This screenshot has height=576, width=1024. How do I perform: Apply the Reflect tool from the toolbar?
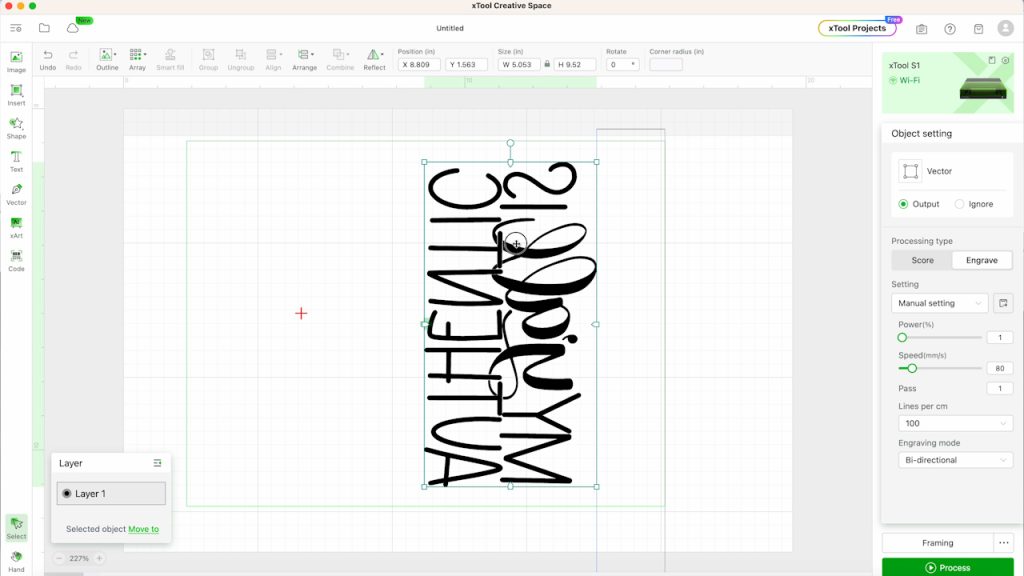pyautogui.click(x=374, y=57)
